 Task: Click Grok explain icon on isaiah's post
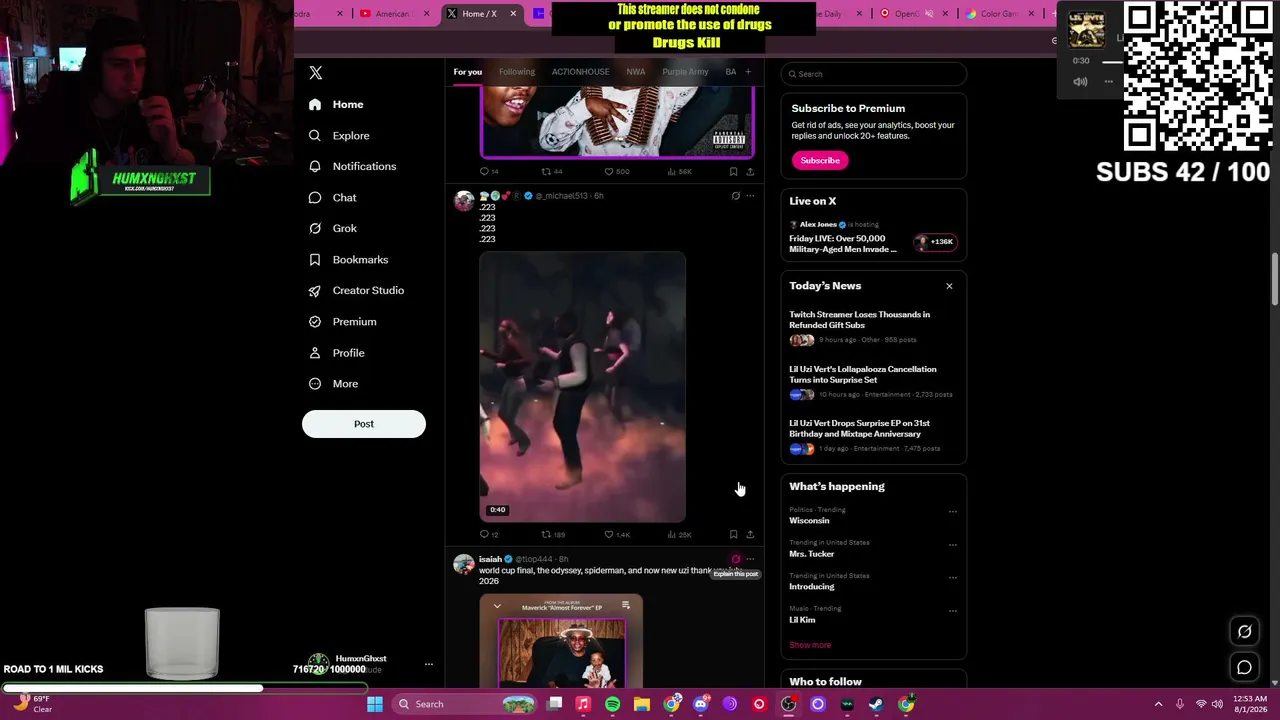[x=735, y=559]
